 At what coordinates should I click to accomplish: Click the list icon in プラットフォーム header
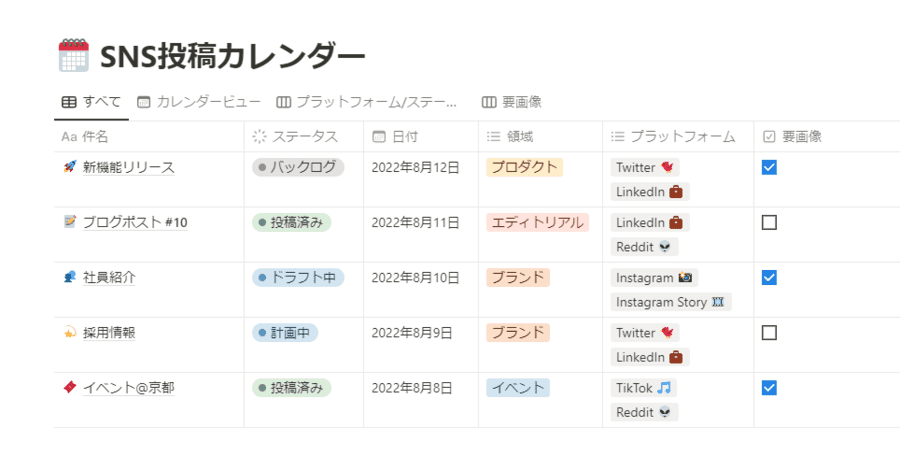[618, 137]
